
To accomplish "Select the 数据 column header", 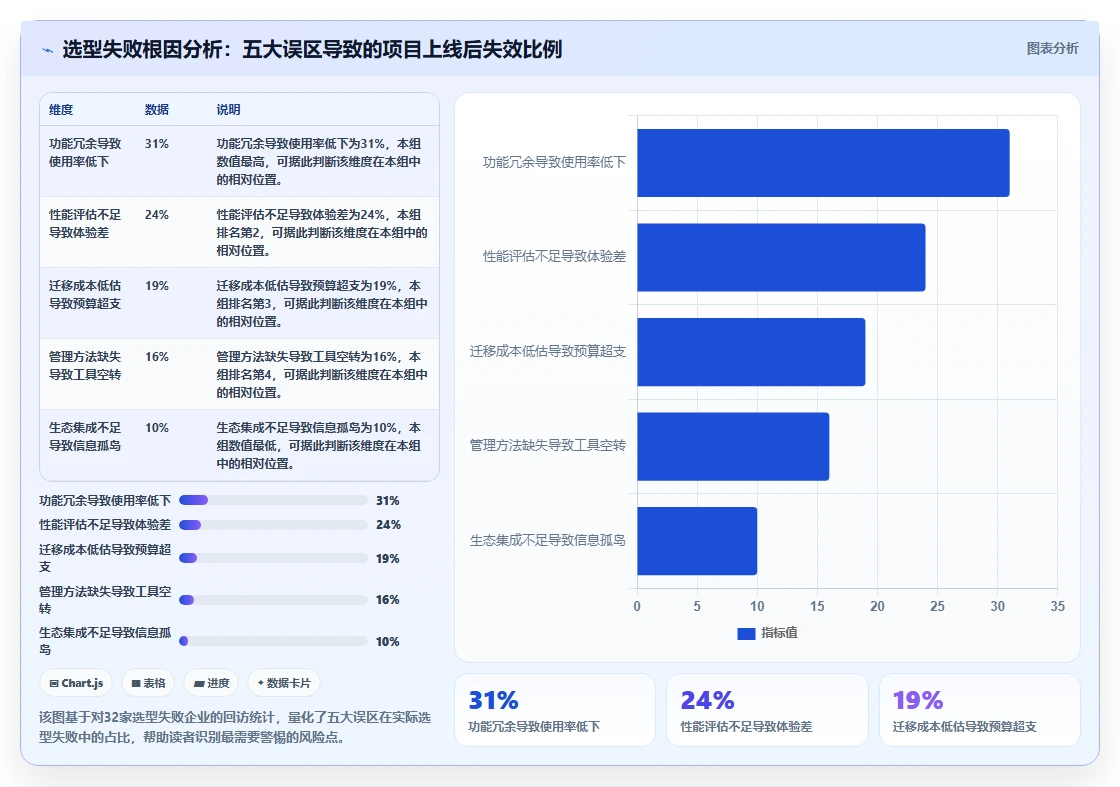I will (x=156, y=109).
